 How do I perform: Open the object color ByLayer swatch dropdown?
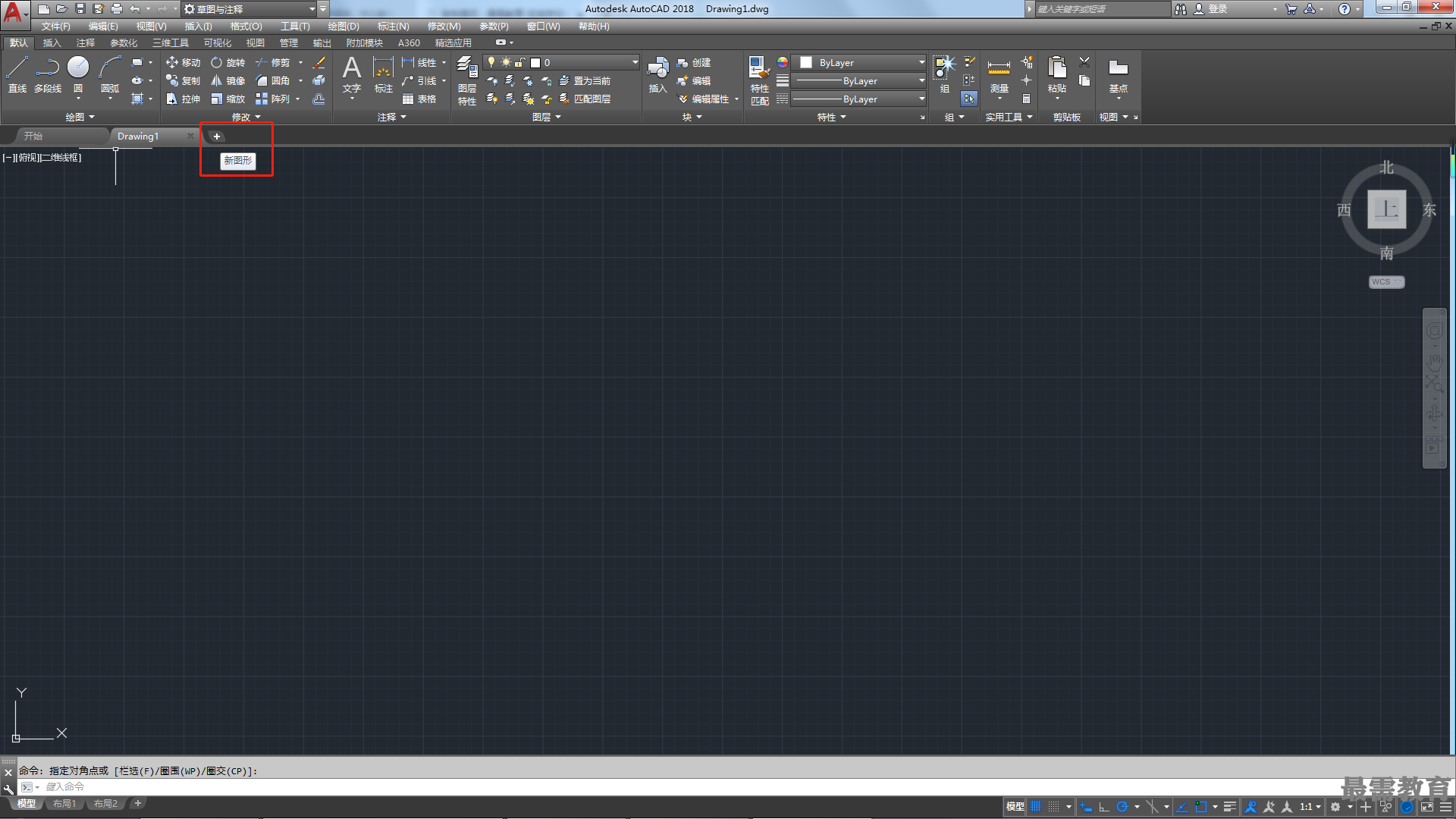coord(858,62)
